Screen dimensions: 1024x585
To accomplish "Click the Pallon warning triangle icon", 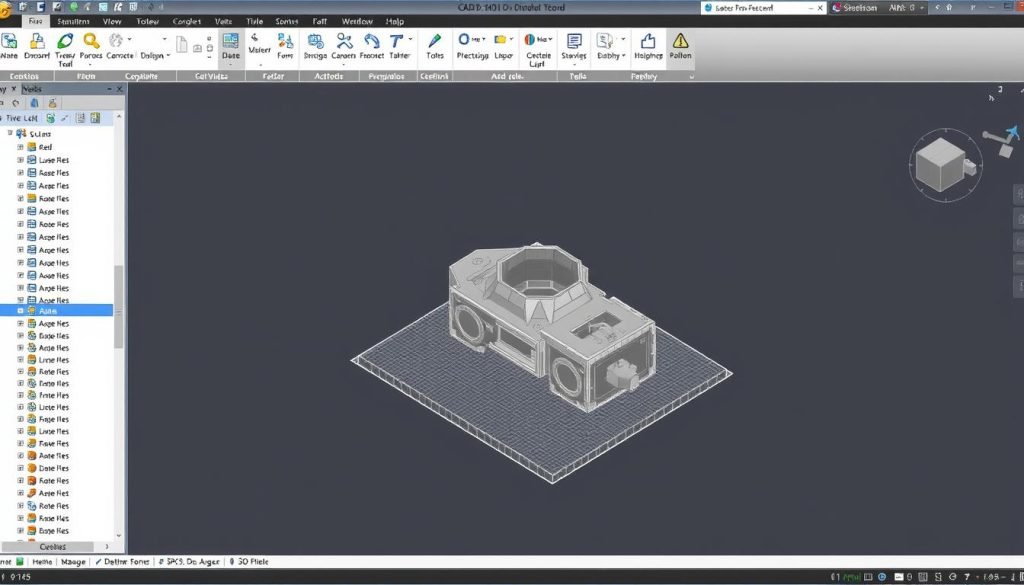I will tap(680, 42).
